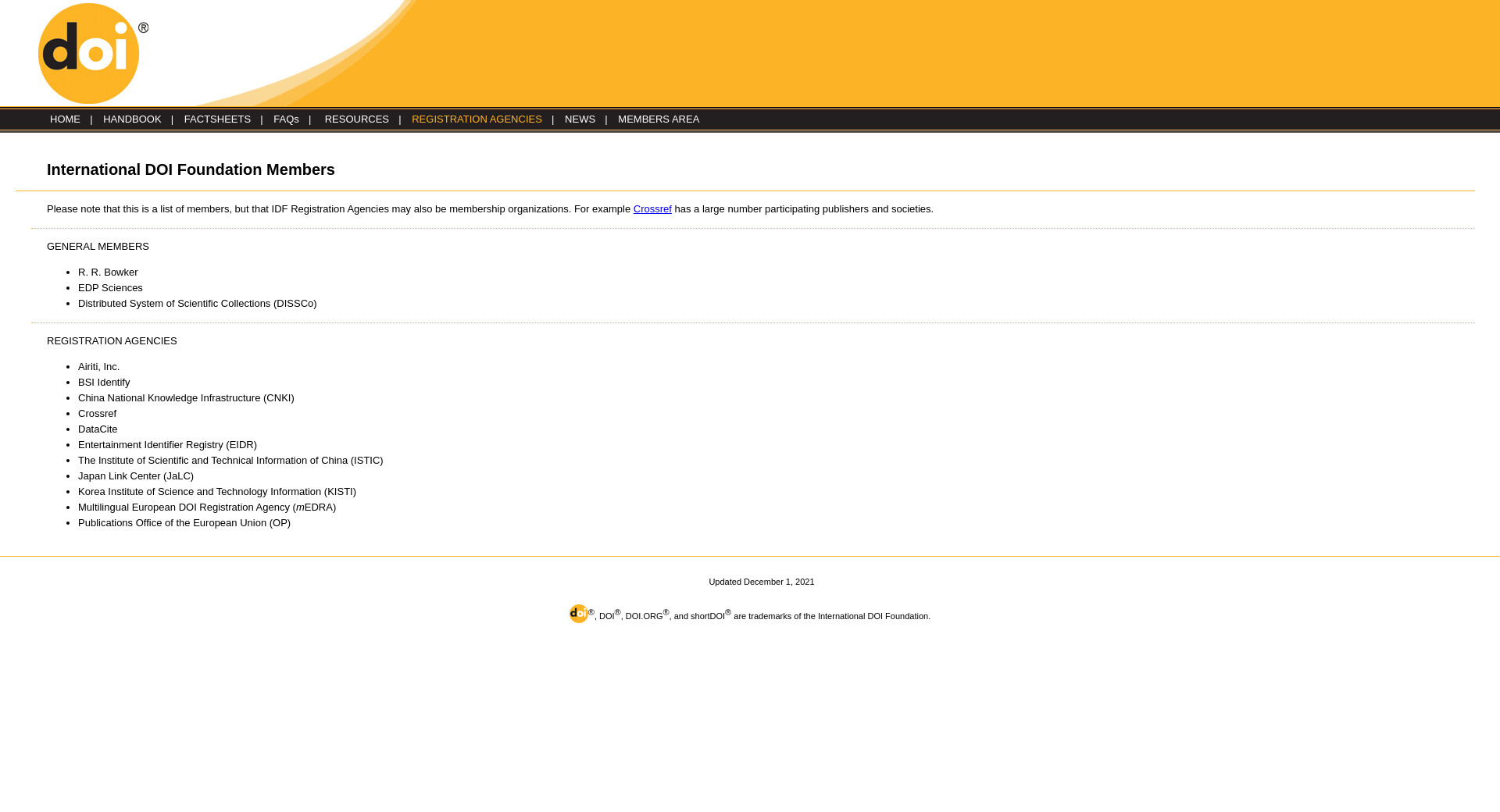Click the International DOI Foundation Members heading
Image resolution: width=1500 pixels, height=812 pixels.
coord(191,169)
